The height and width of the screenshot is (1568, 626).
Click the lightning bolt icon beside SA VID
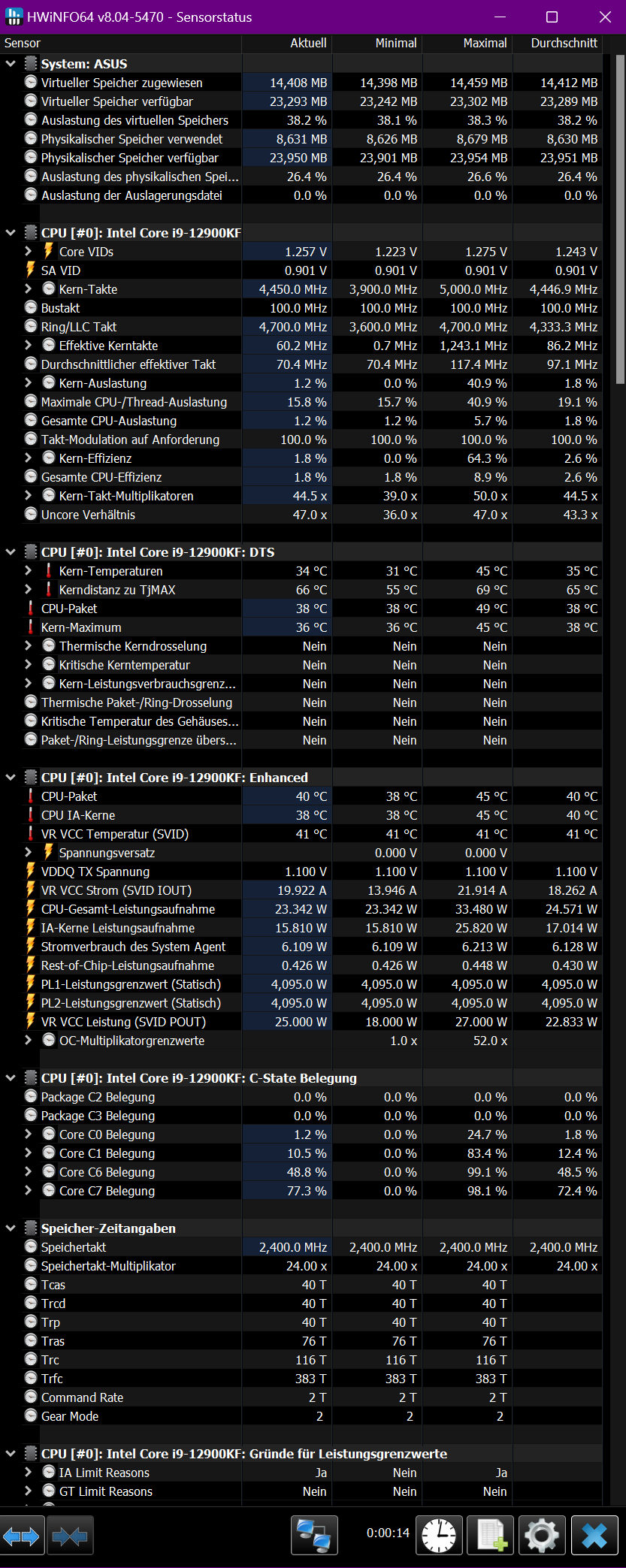point(31,270)
